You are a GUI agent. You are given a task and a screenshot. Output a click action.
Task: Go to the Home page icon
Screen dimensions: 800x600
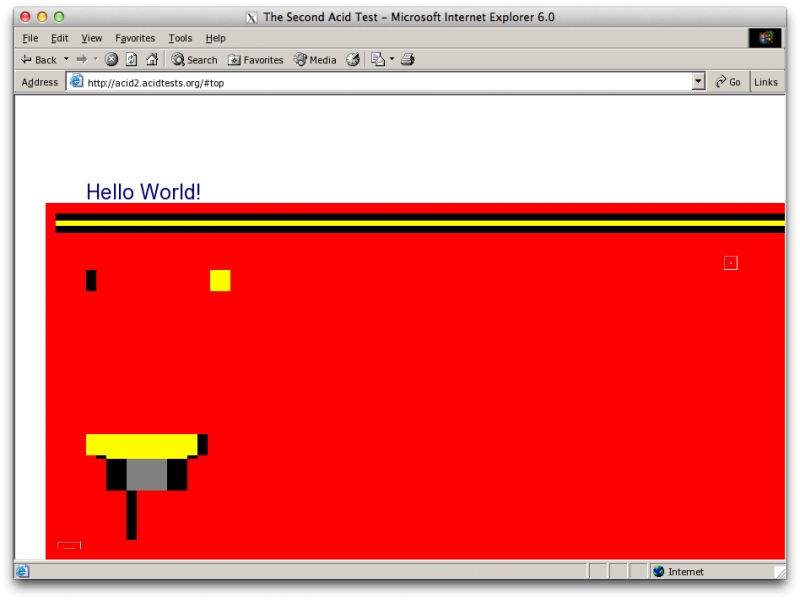coord(152,60)
